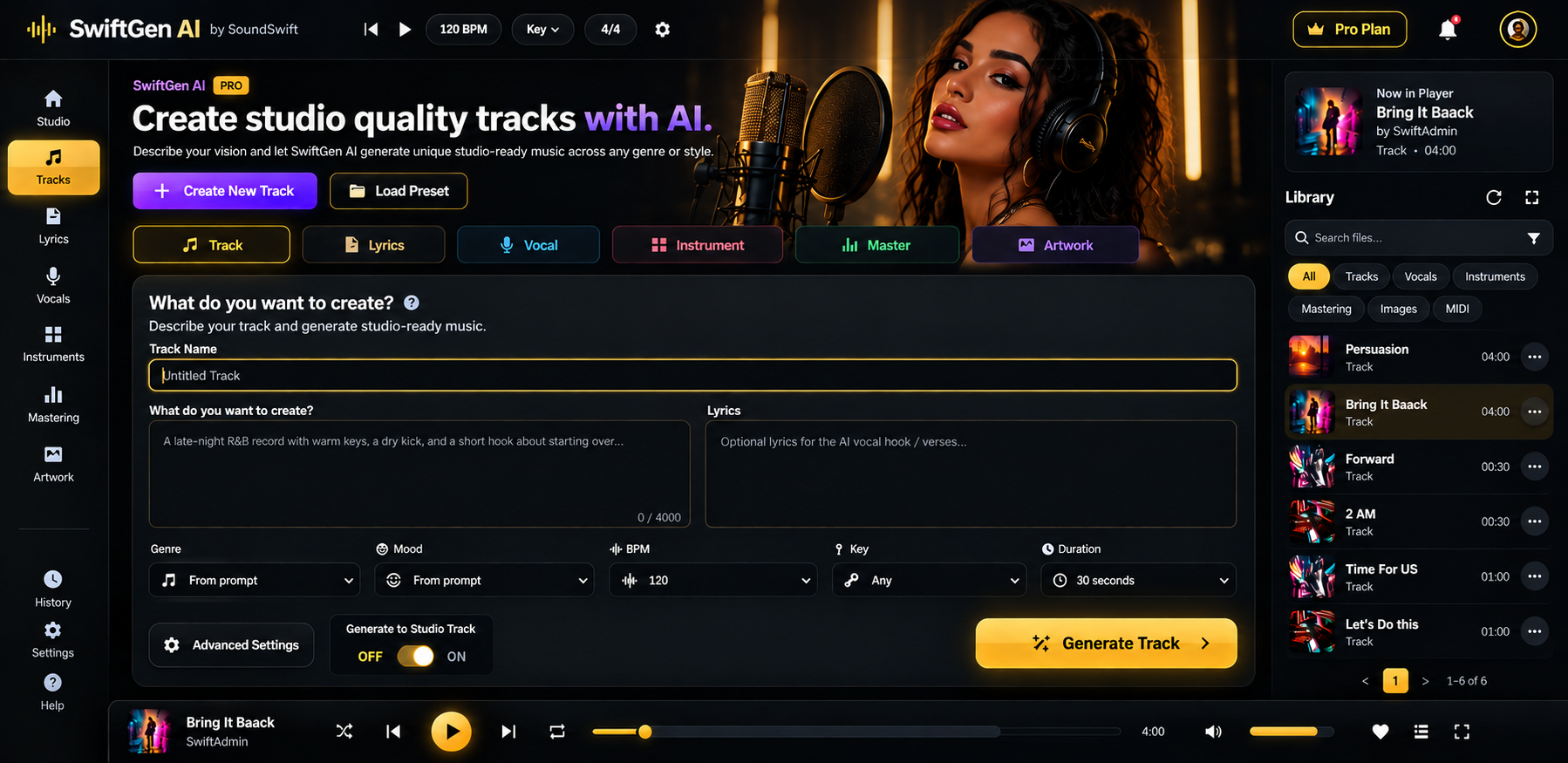Open Advanced Settings
1568x763 pixels.
(231, 645)
